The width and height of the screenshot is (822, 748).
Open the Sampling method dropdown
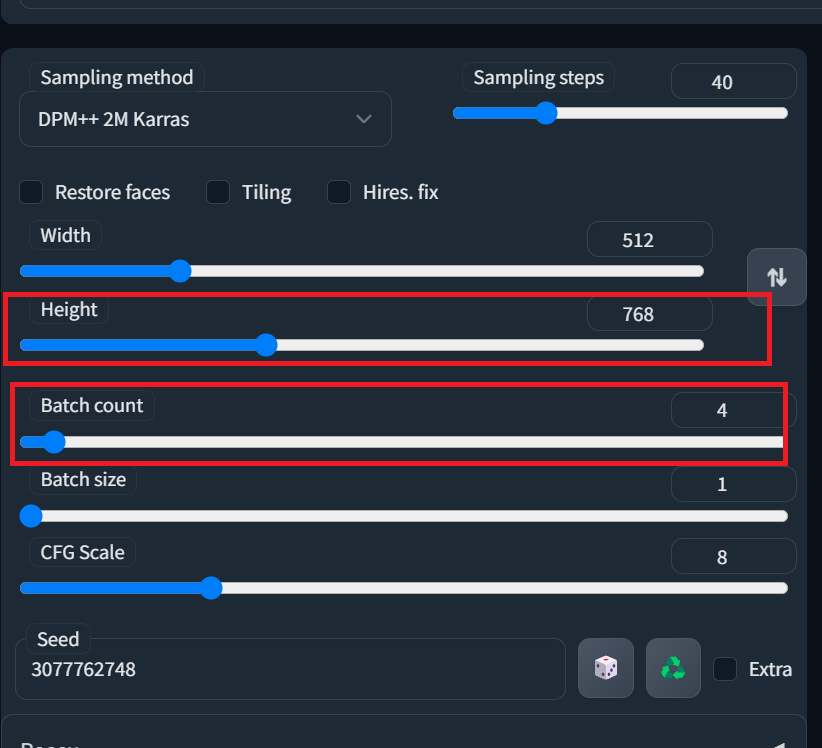205,119
